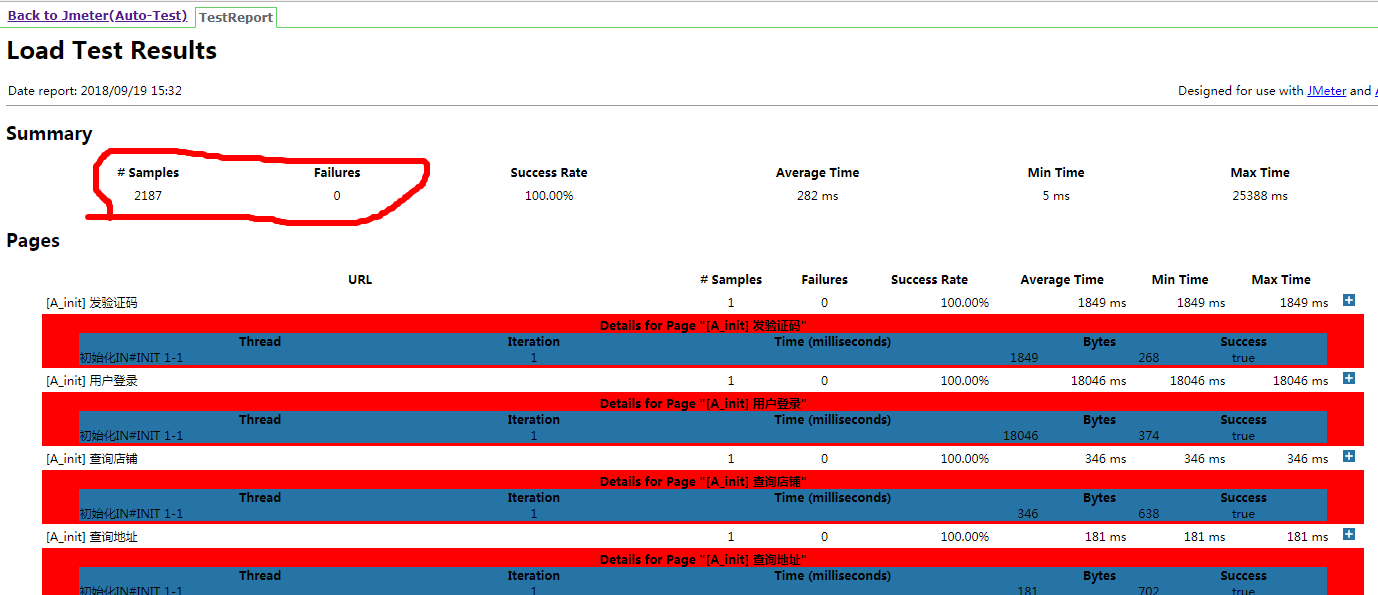1378x595 pixels.
Task: Click the 346 time value in 查询店铺 details
Action: [x=1028, y=514]
